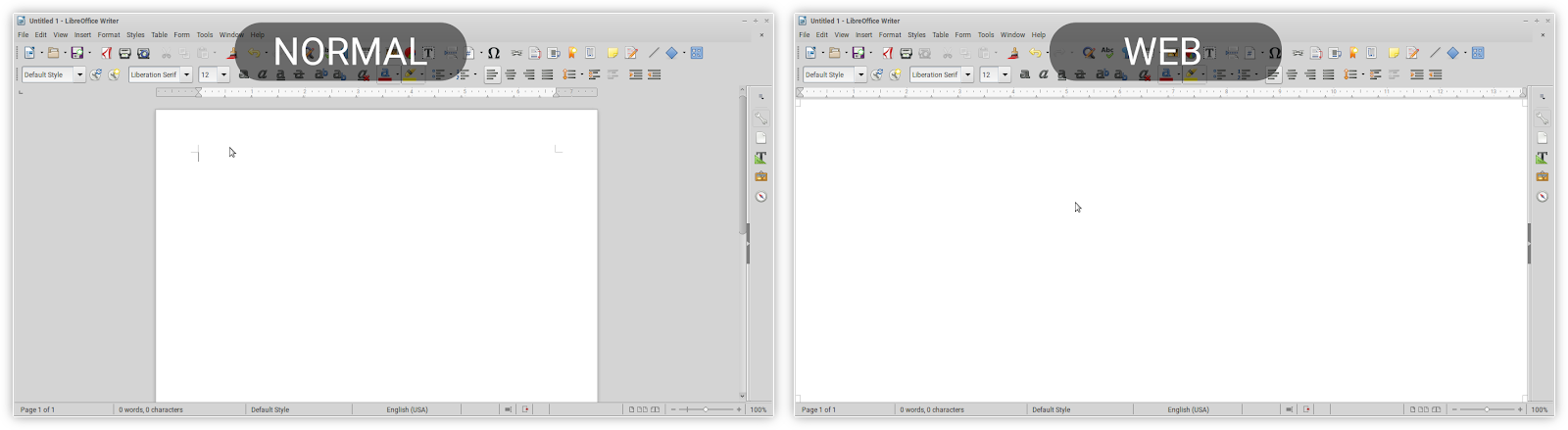This screenshot has width=1568, height=430.
Task: Select Insert Line tool in left window
Action: (x=654, y=53)
